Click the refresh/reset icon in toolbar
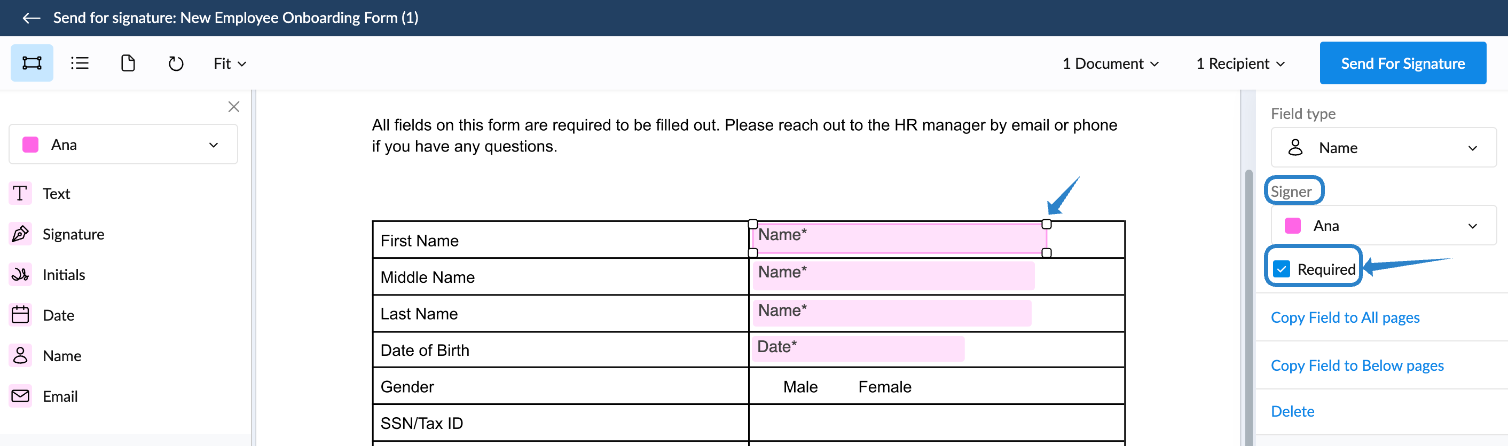 176,63
